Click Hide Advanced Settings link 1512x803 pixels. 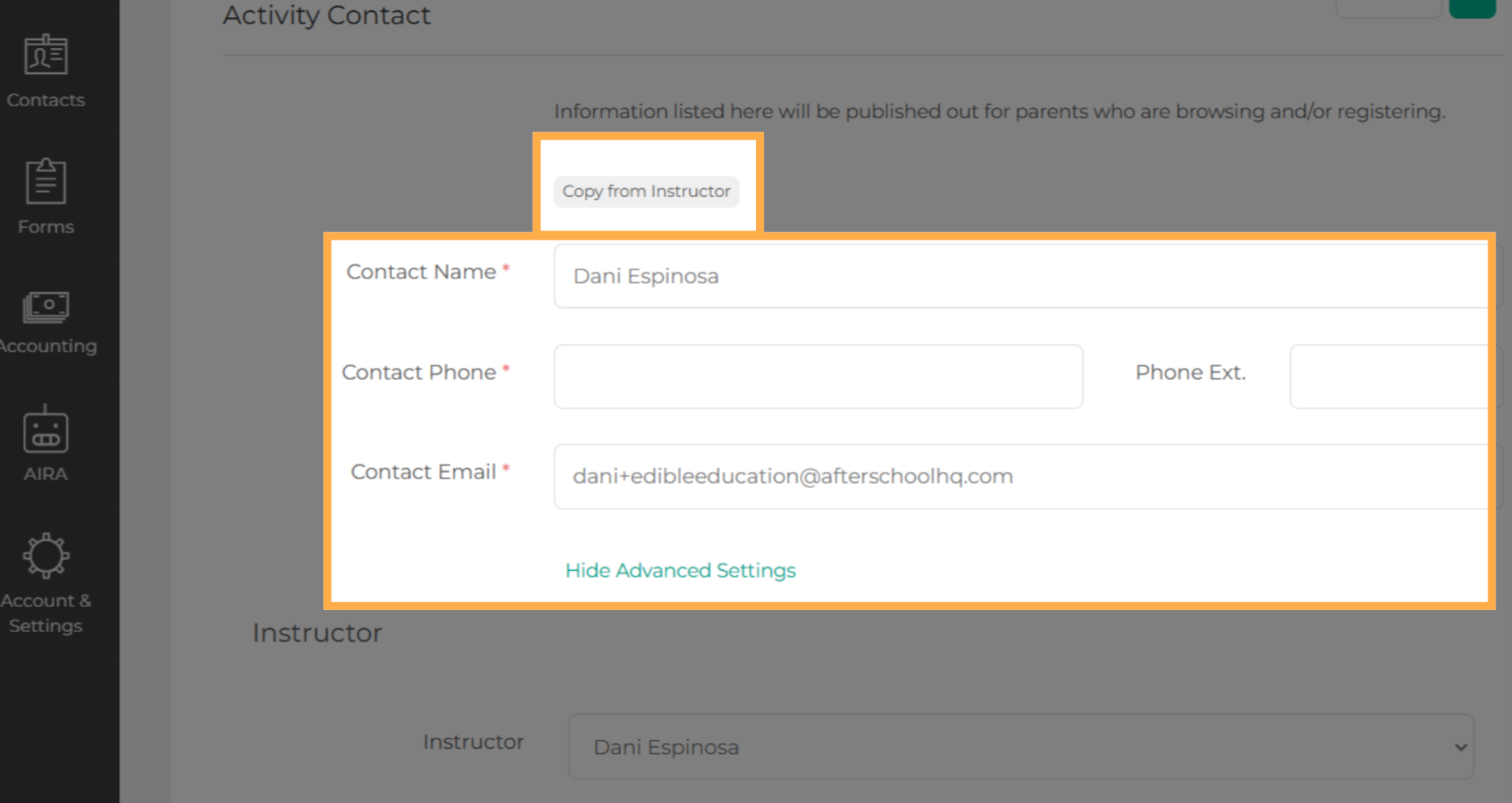(680, 570)
